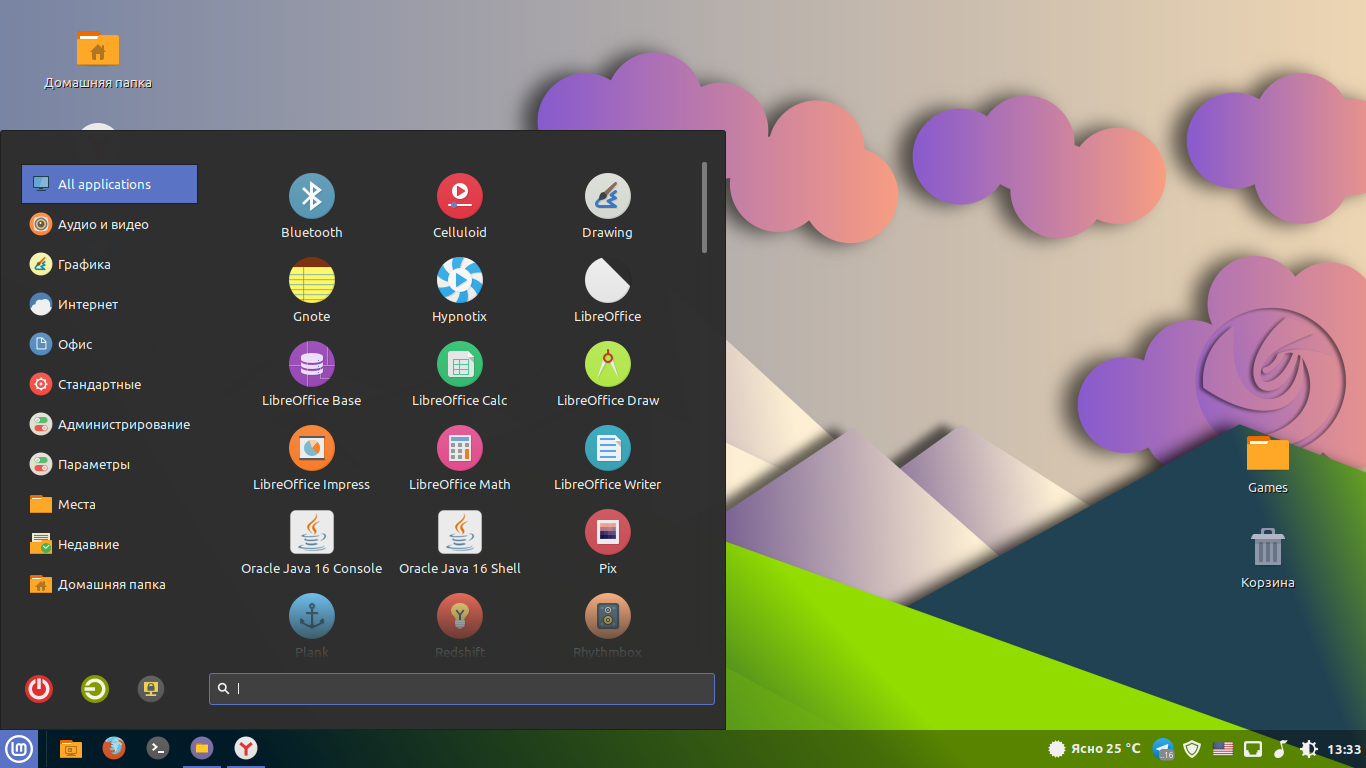Open the Администрирование category
Screen dimensions: 1366x768
[x=110, y=424]
